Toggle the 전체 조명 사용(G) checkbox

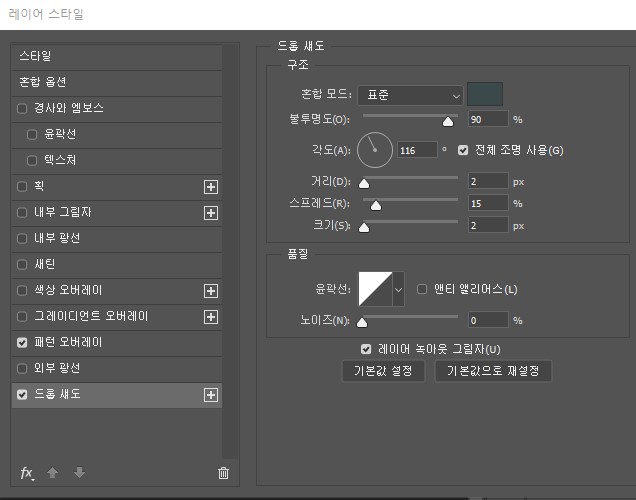(x=463, y=150)
